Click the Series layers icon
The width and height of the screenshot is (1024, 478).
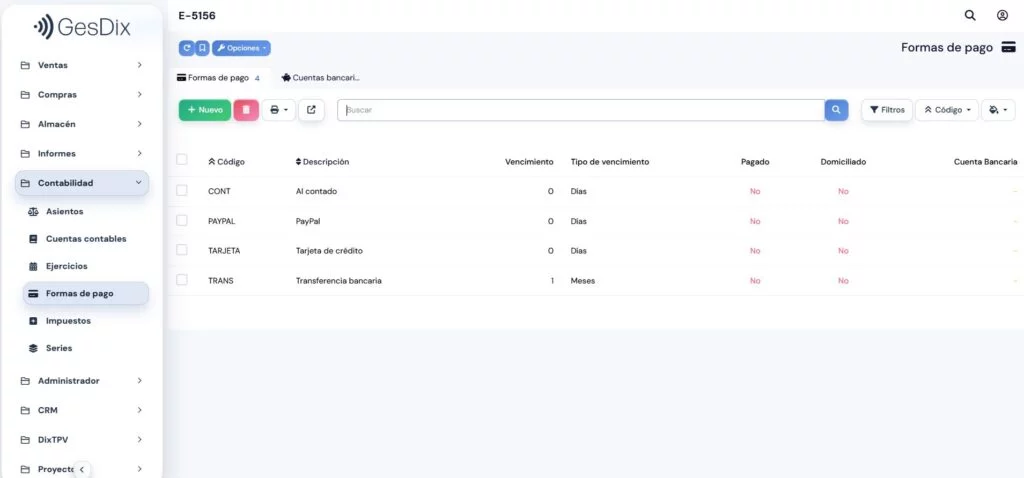[33, 349]
